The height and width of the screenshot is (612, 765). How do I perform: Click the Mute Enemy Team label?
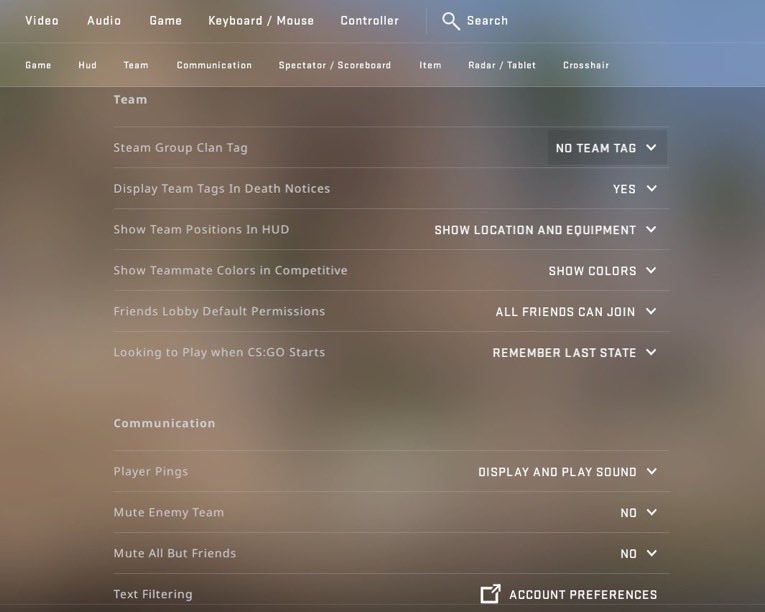[x=169, y=512]
